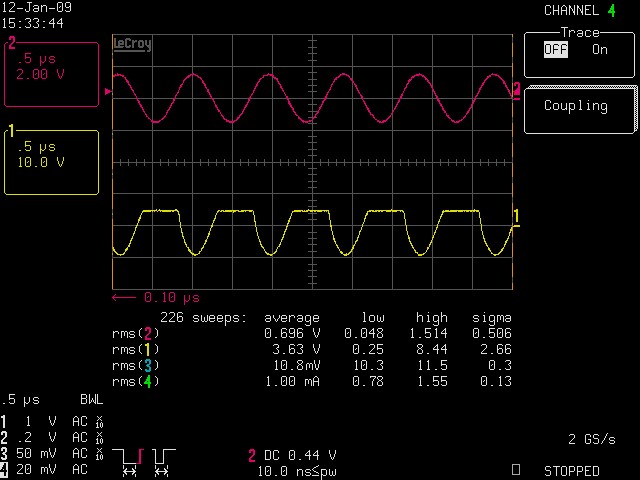Click the channel 2 marker at the grid's right edge
The height and width of the screenshot is (480, 640).
click(517, 90)
